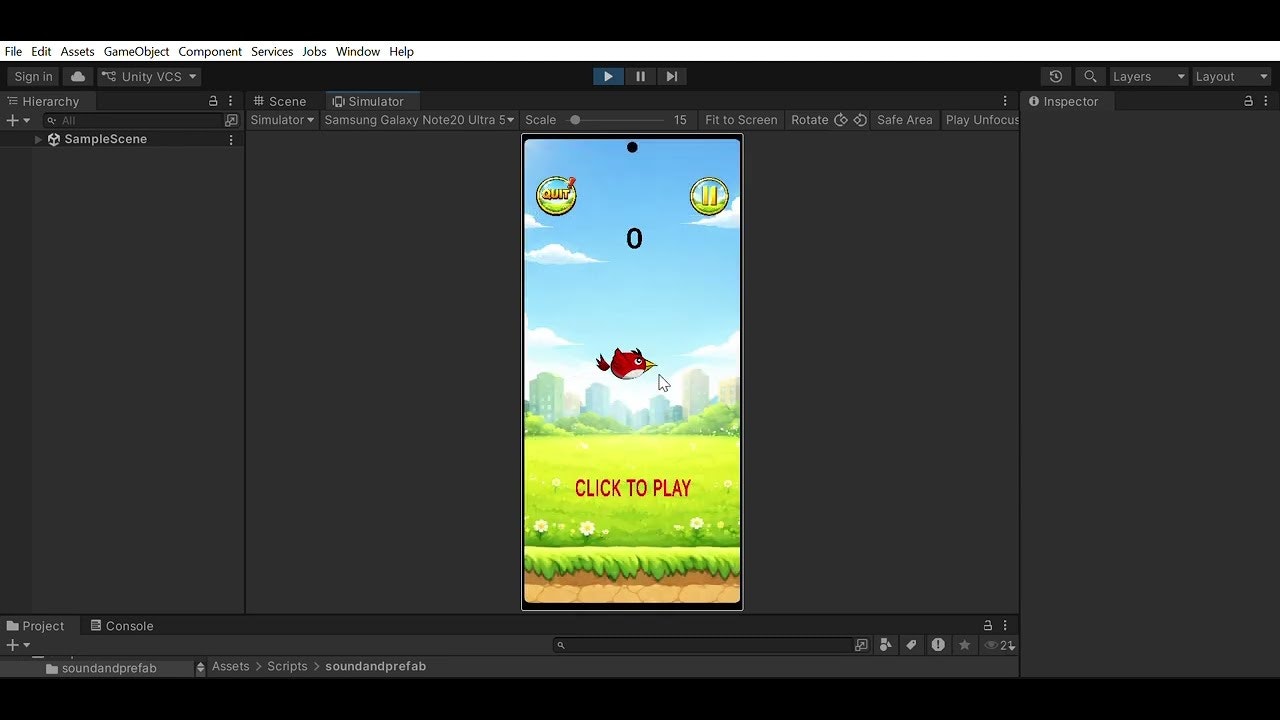The image size is (1280, 720).
Task: Click the Play button in the toolbar
Action: pos(608,76)
